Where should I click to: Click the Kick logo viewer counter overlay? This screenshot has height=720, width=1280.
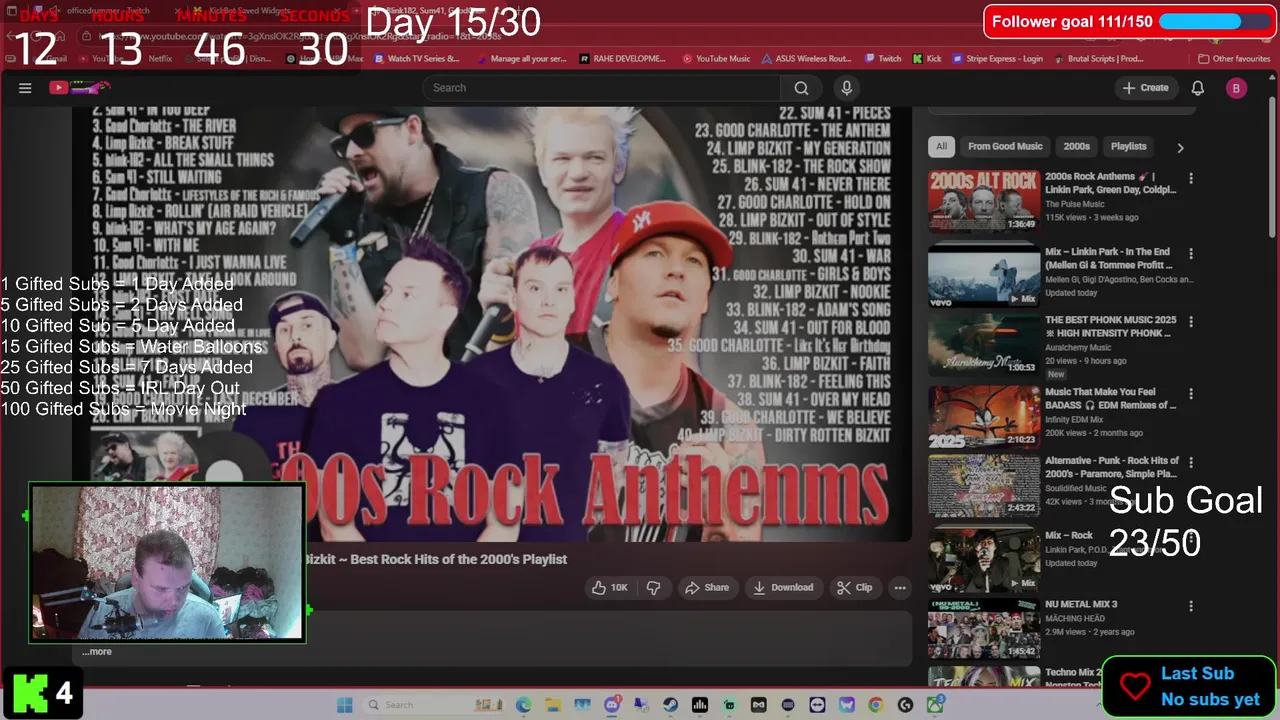pos(44,692)
